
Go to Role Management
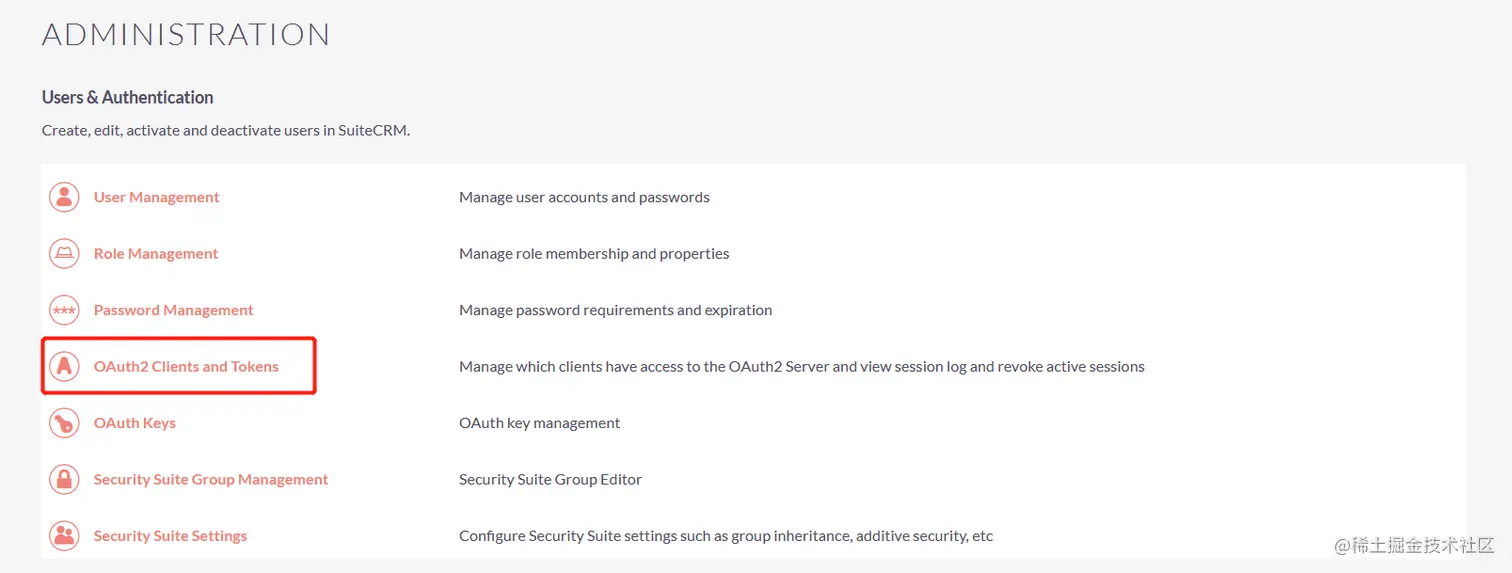(155, 254)
